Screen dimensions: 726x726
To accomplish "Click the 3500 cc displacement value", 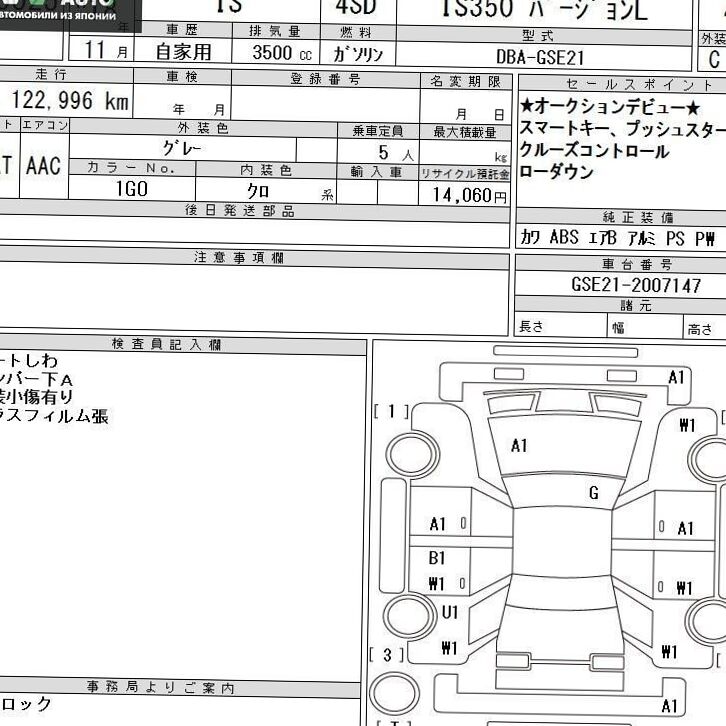I will (x=282, y=53).
